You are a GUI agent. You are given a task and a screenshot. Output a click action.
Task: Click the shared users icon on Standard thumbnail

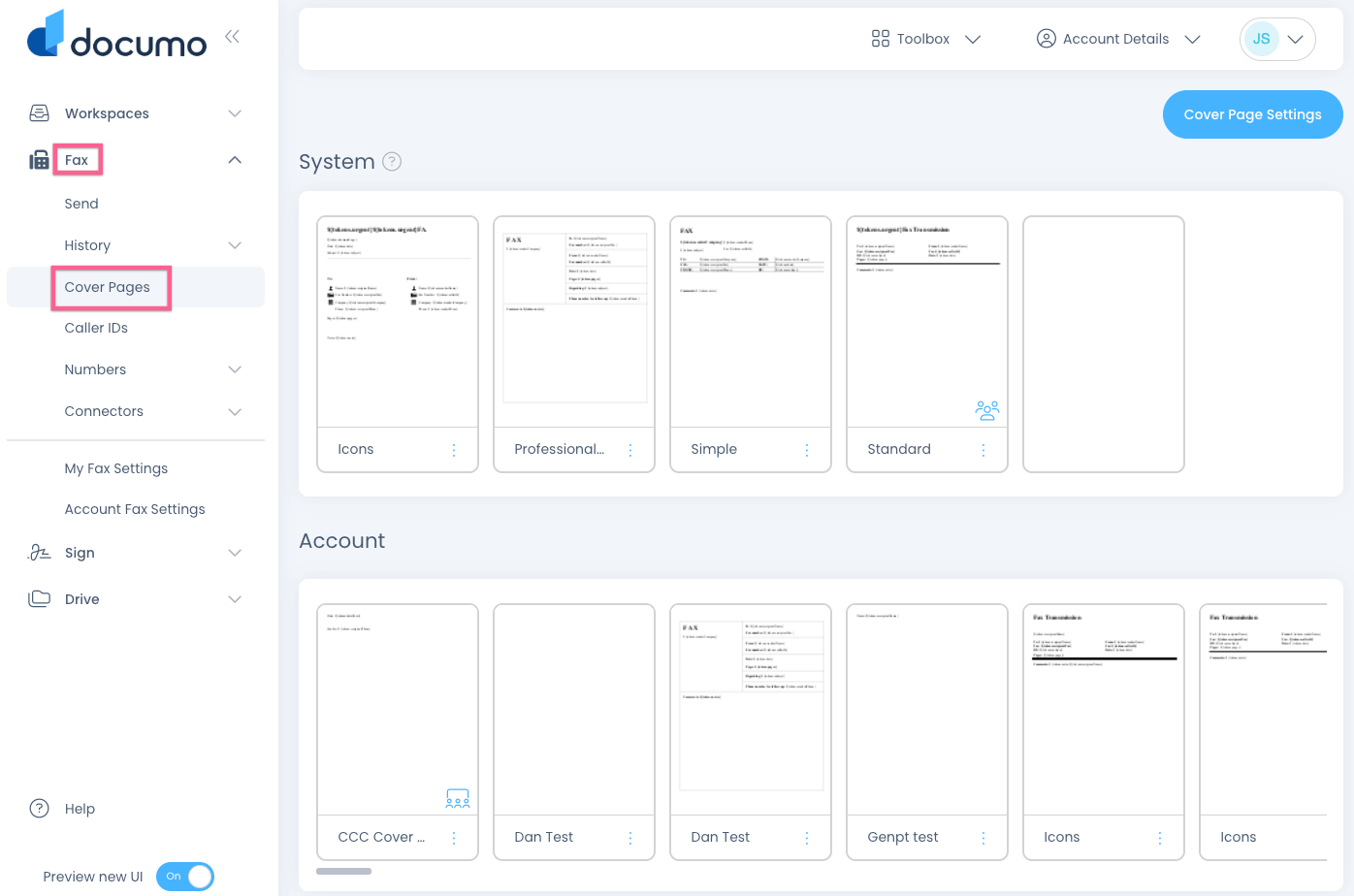click(x=986, y=410)
